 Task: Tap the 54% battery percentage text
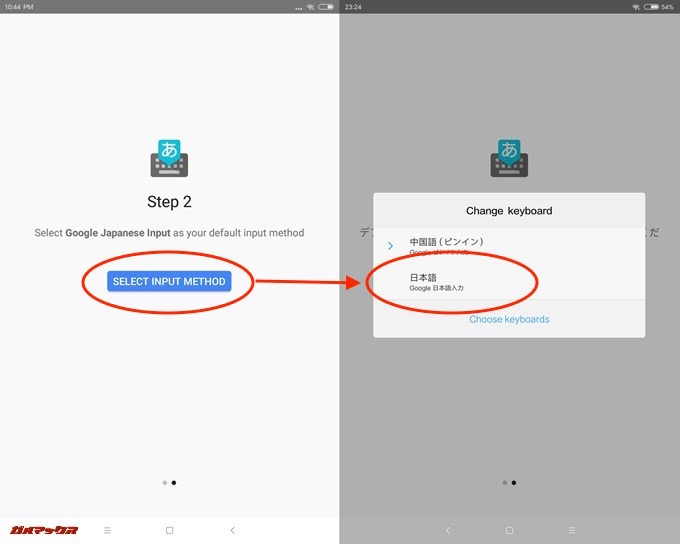[667, 7]
